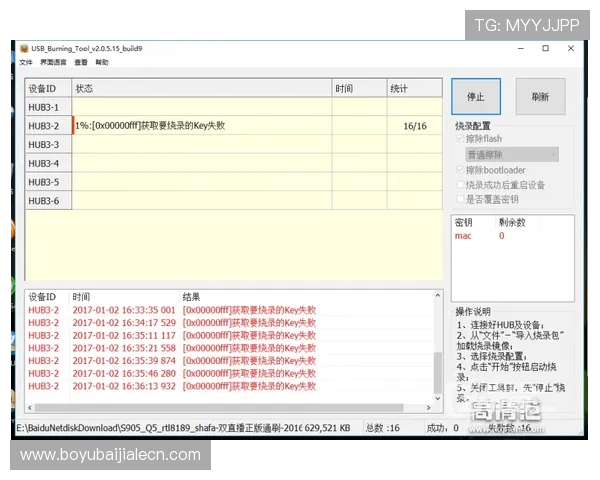This screenshot has width=600, height=480.
Task: Click the 停止 button
Action: tap(476, 96)
